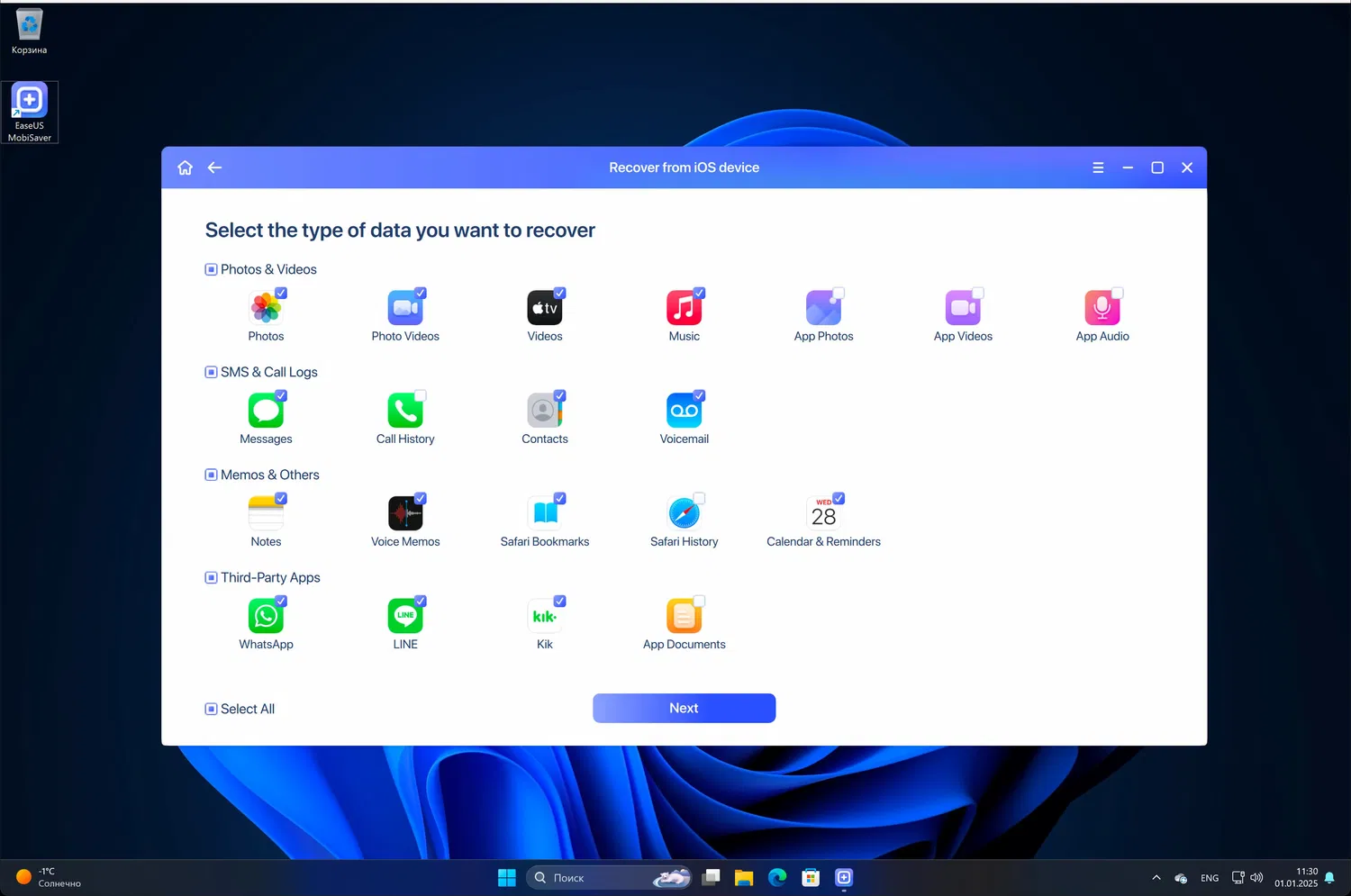Open the hamburger menu in title bar
Screen dimensions: 1351x896
[x=1098, y=167]
